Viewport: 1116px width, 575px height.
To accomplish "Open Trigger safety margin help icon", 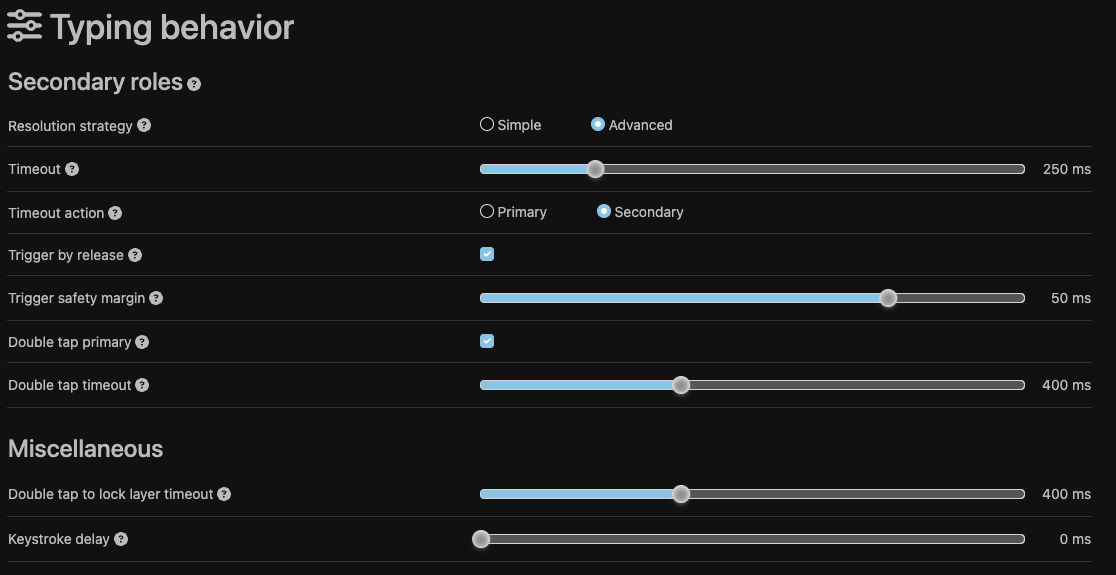I will pyautogui.click(x=156, y=298).
